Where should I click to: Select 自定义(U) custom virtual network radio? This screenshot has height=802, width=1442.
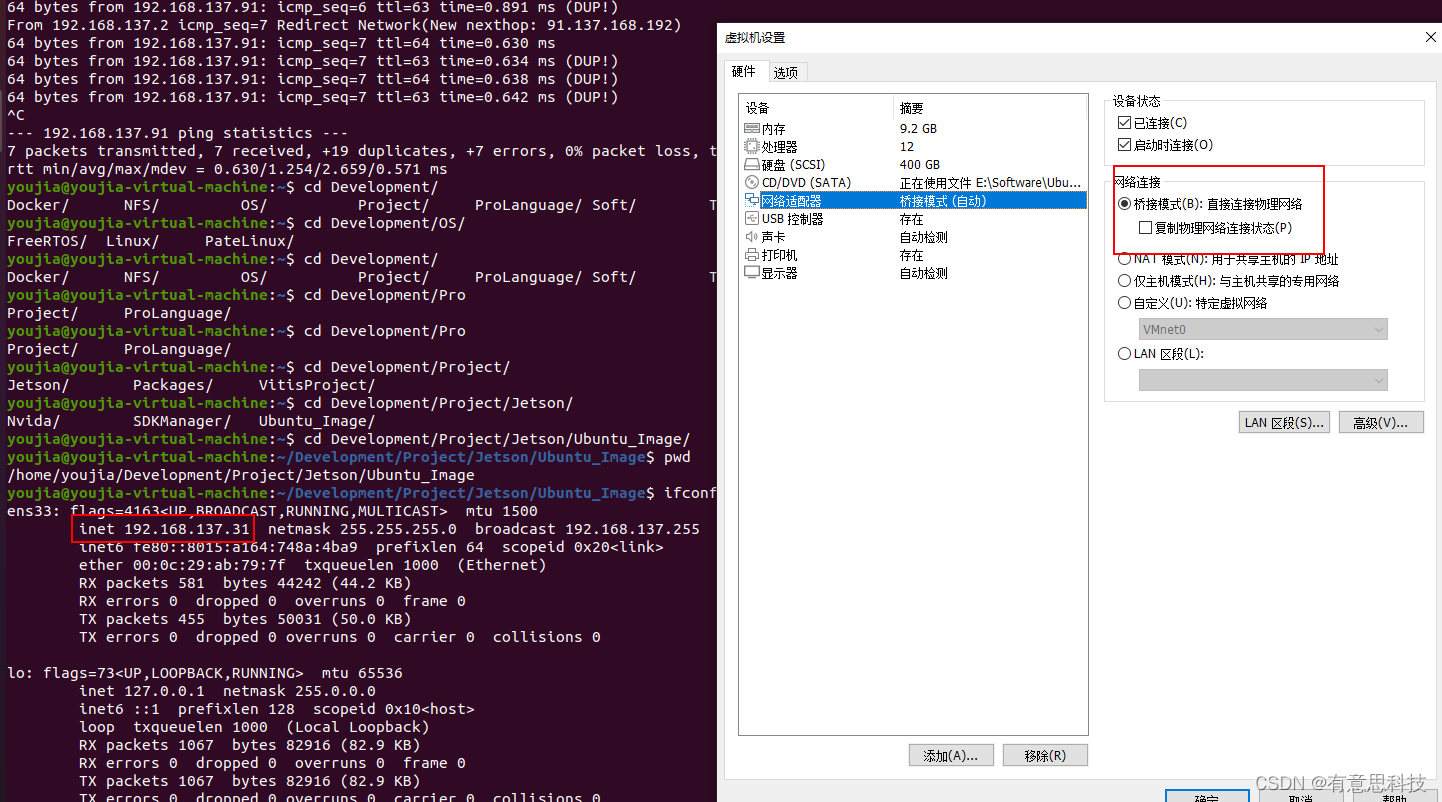coord(1125,303)
